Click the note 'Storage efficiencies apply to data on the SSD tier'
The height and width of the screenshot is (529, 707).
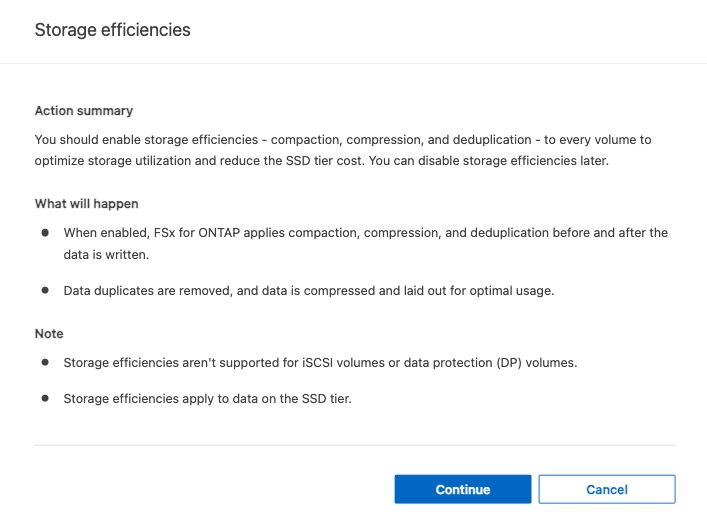coord(207,399)
